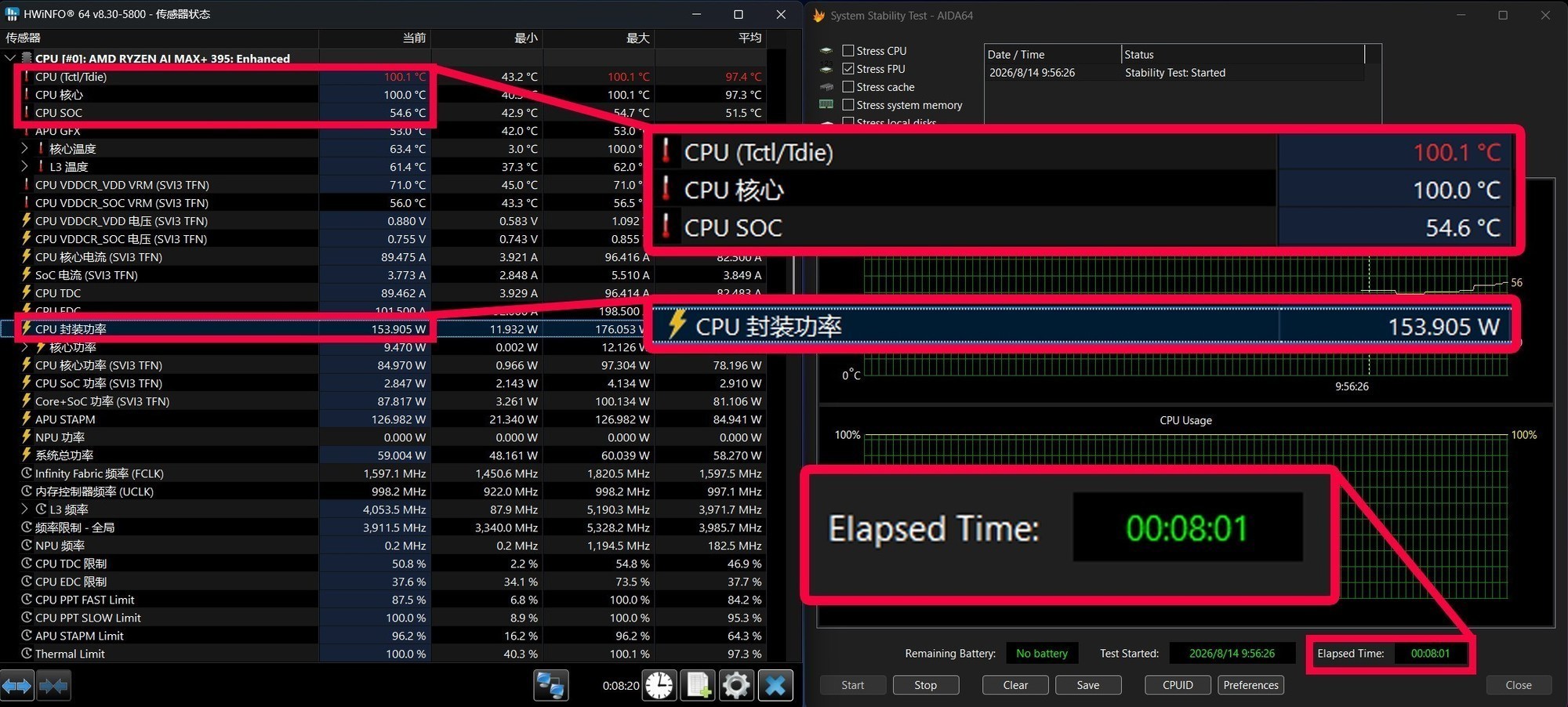
Task: Click the Status column header in AIDA64
Action: pyautogui.click(x=1243, y=54)
